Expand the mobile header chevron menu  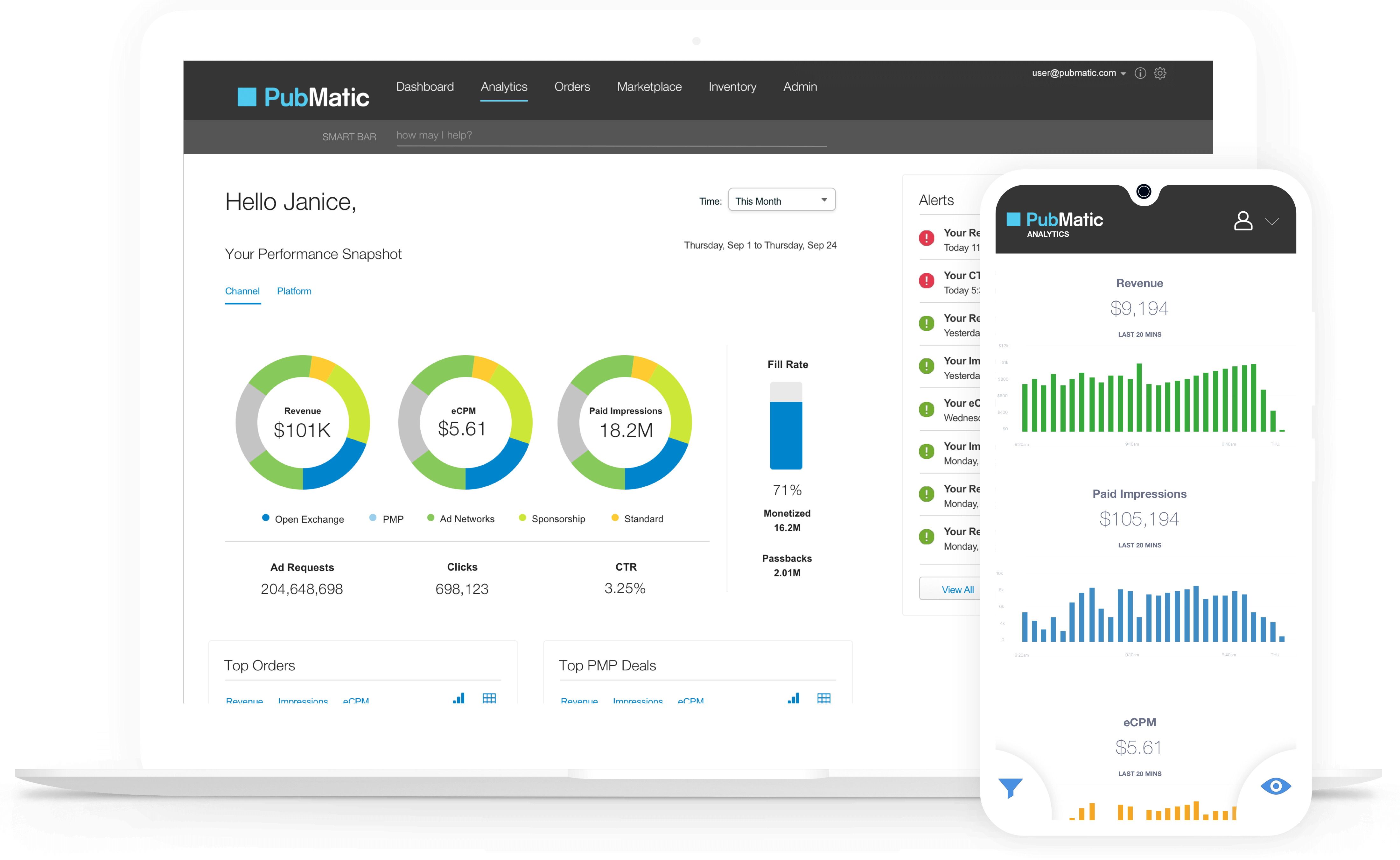(x=1273, y=221)
